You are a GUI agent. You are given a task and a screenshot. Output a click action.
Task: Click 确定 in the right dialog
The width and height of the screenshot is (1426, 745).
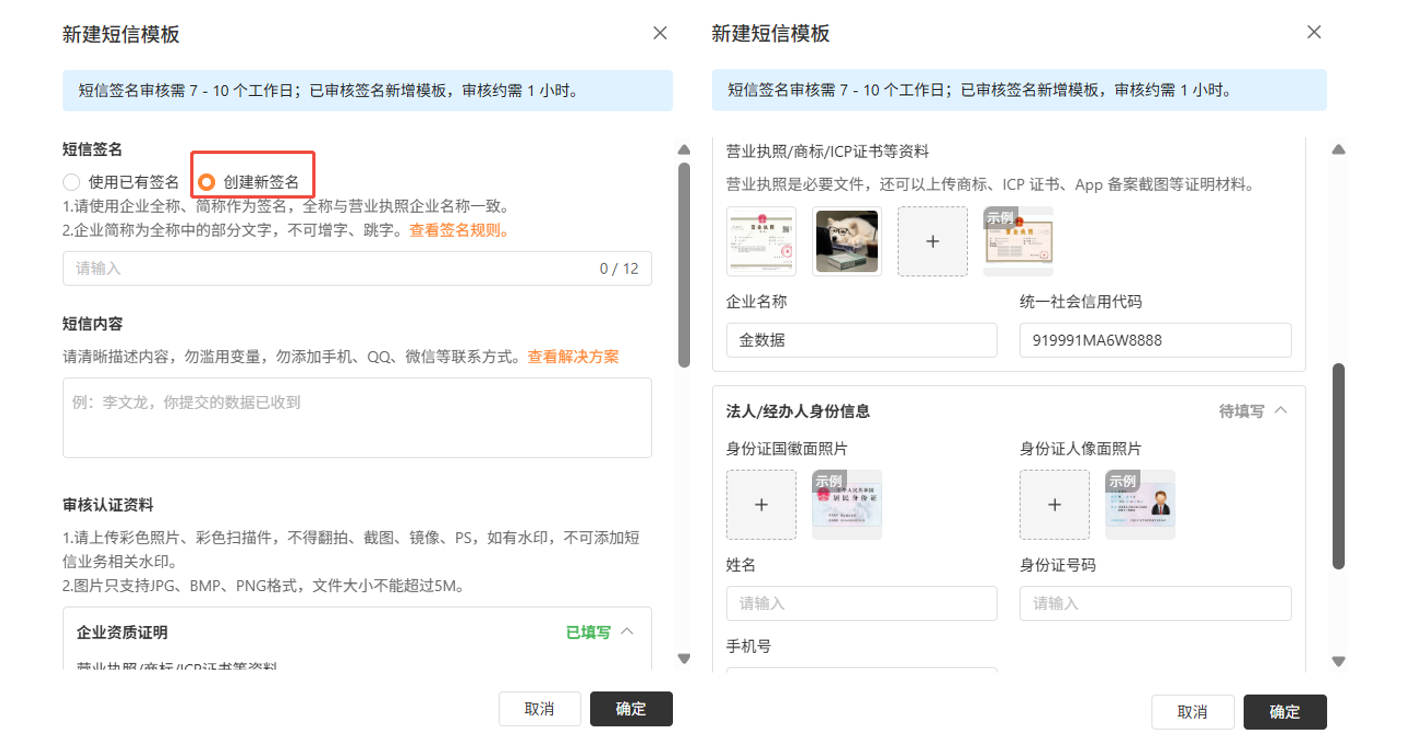pos(1285,712)
